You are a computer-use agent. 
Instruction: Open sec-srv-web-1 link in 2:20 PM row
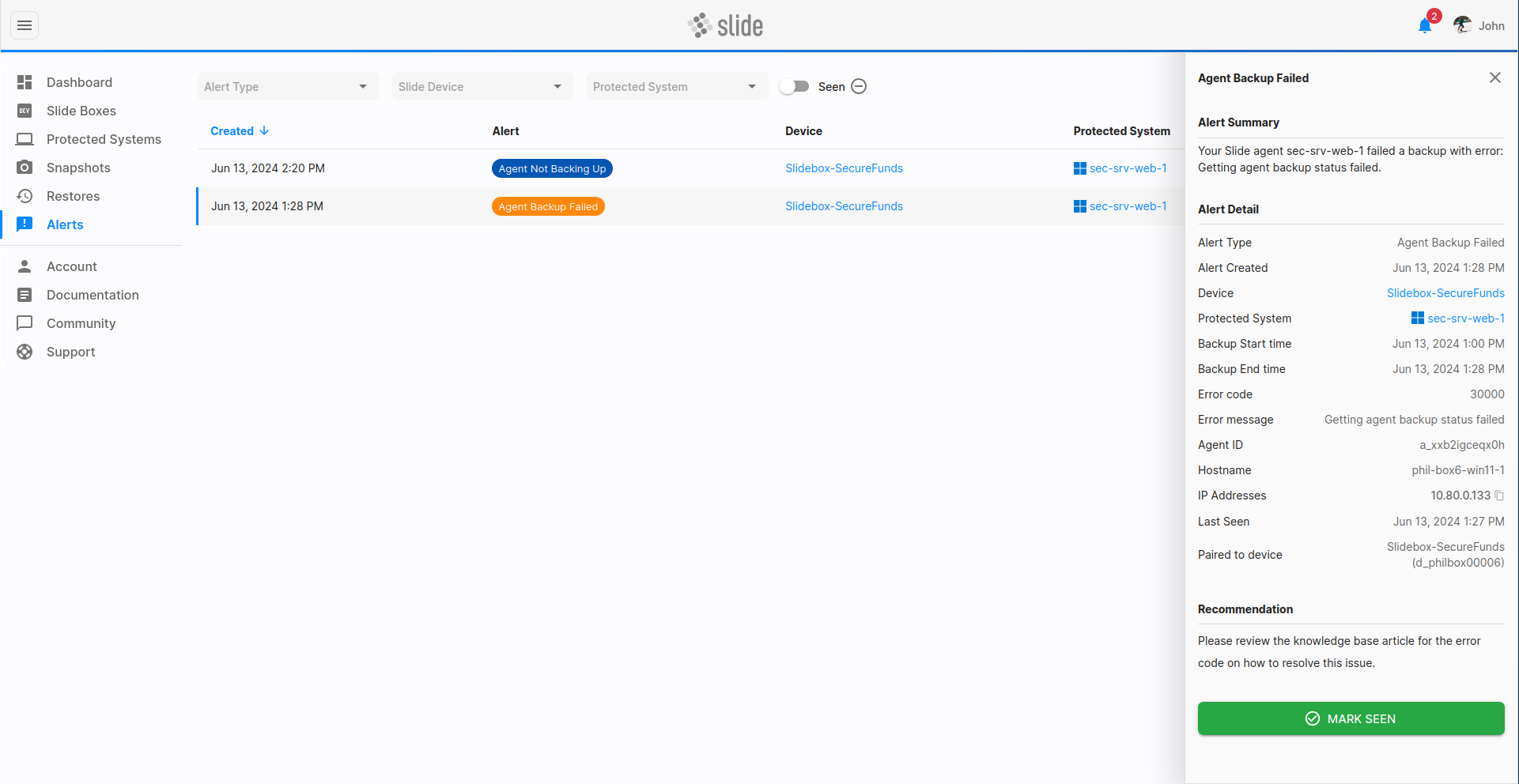pos(1128,168)
